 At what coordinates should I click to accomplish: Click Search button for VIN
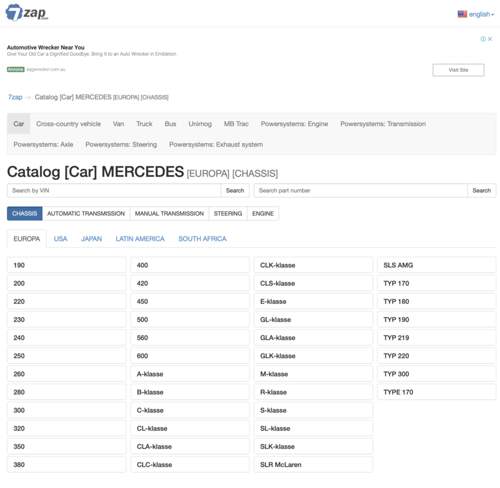tap(235, 190)
